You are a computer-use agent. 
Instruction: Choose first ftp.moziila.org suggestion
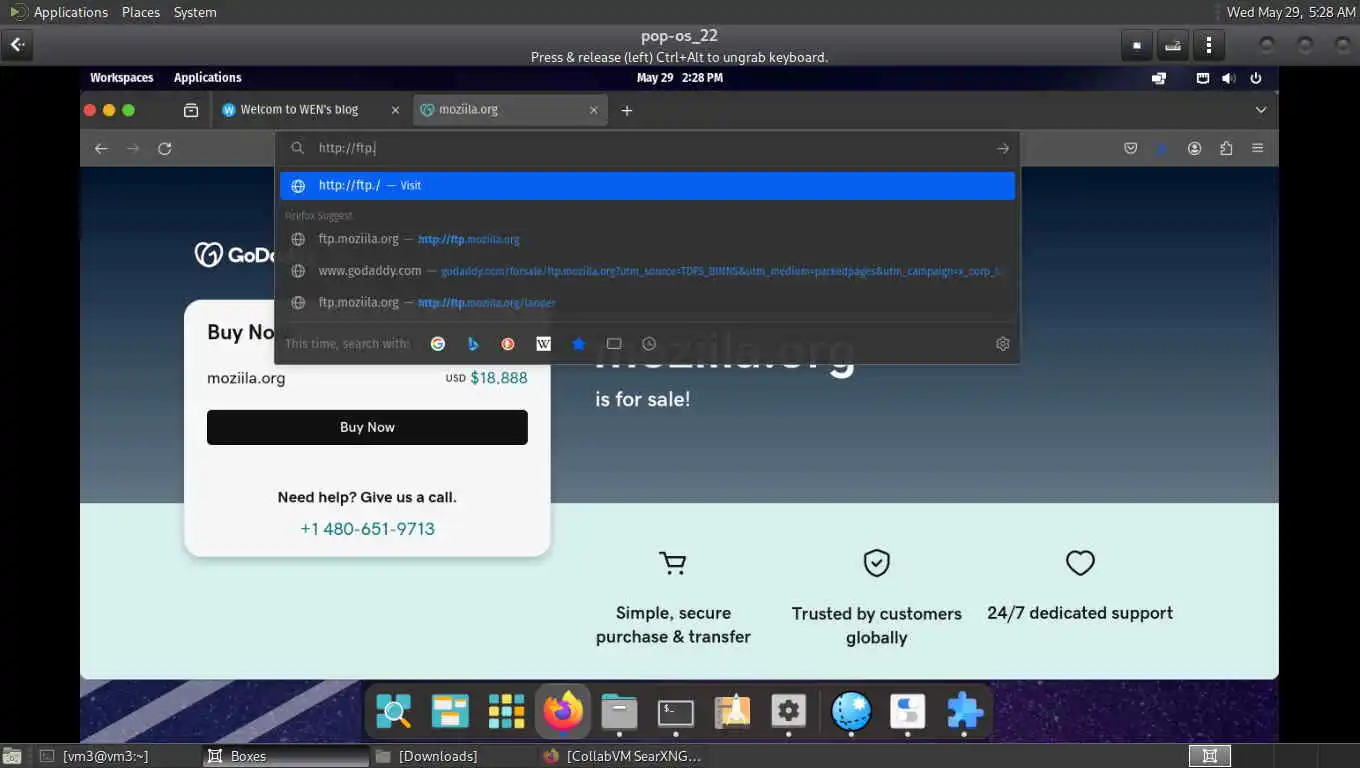(647, 239)
